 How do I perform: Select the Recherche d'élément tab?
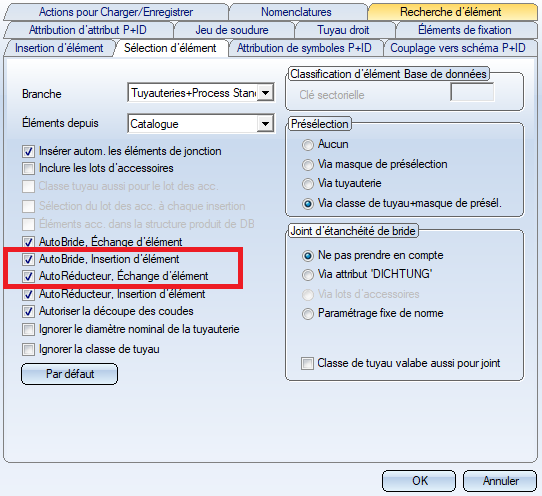pos(451,12)
